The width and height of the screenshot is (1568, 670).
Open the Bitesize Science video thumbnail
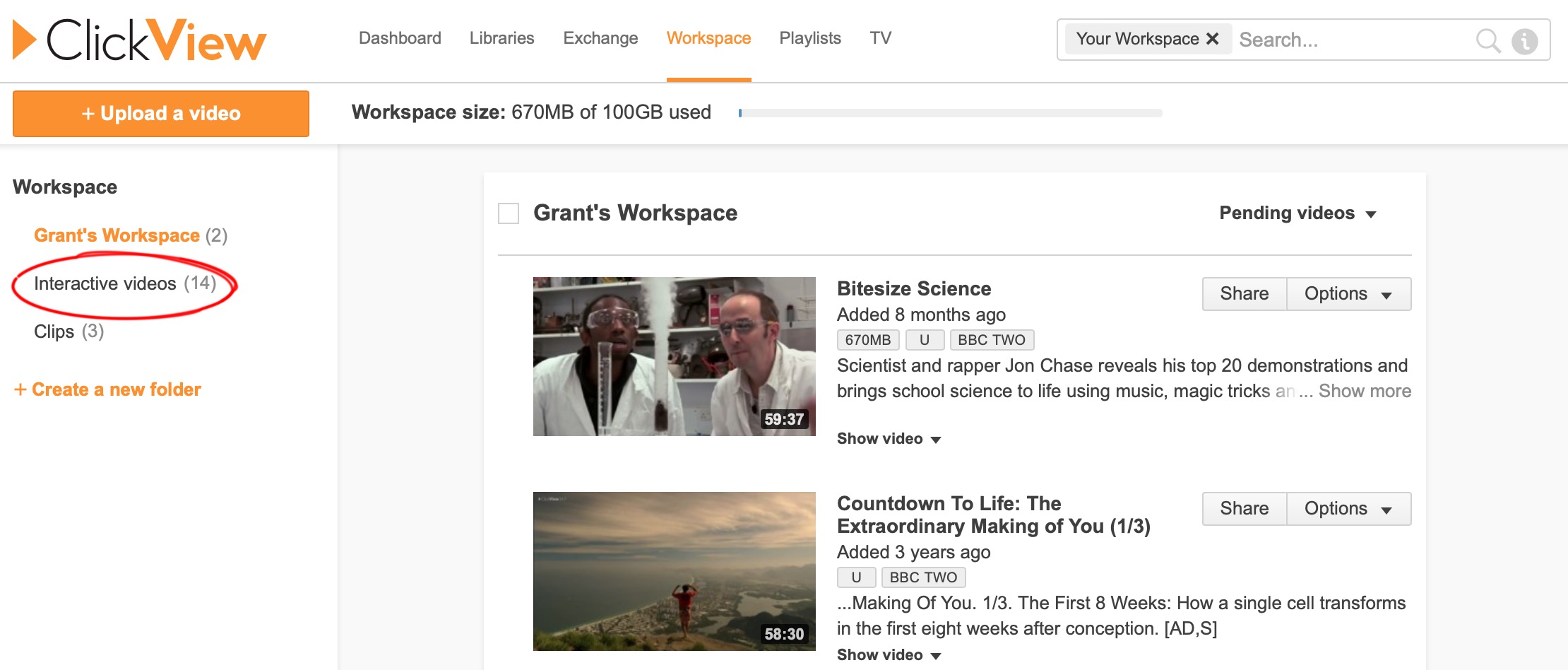tap(674, 356)
